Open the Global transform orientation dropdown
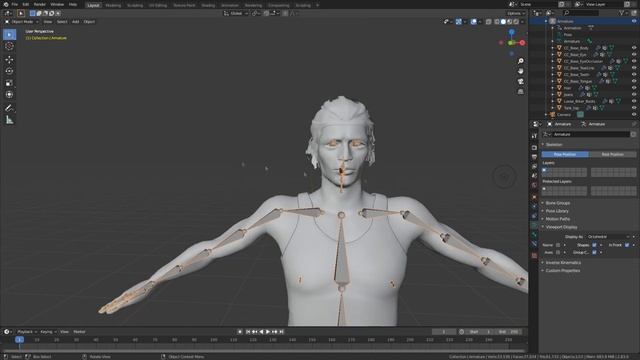The width and height of the screenshot is (640, 360). 236,13
